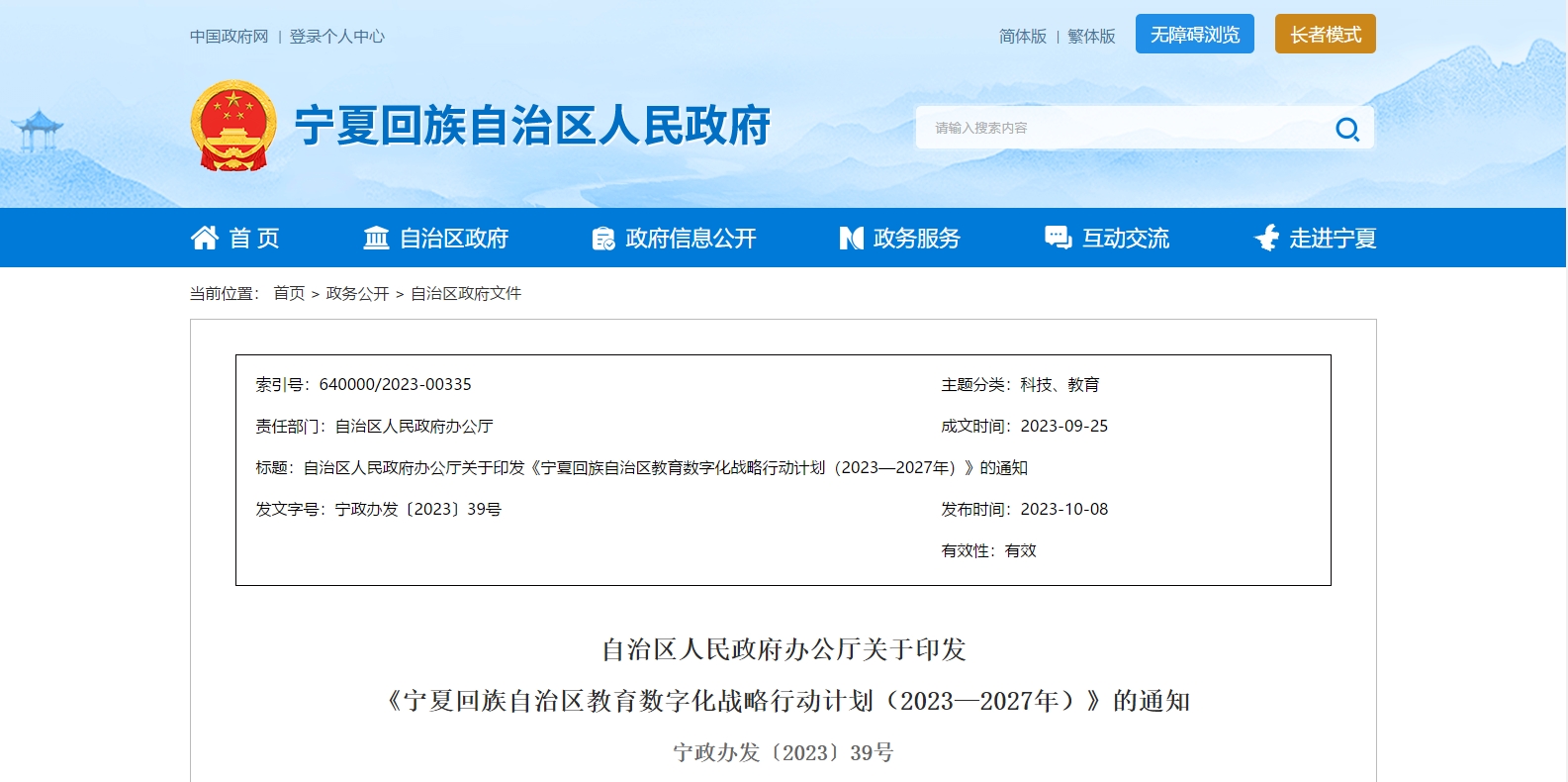Click 首页 in the breadcrumb trail
Screen dimensions: 1568x782
click(x=289, y=294)
